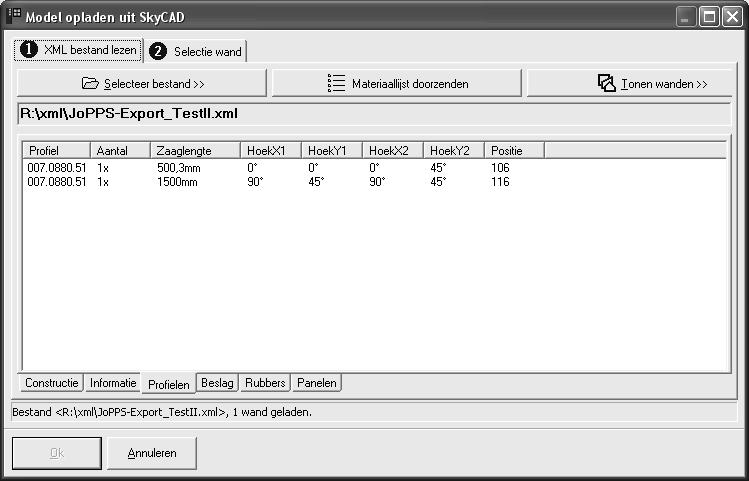Screen dimensions: 749x481
Task: Sort by the Zaaglengte column header
Action: (195, 150)
